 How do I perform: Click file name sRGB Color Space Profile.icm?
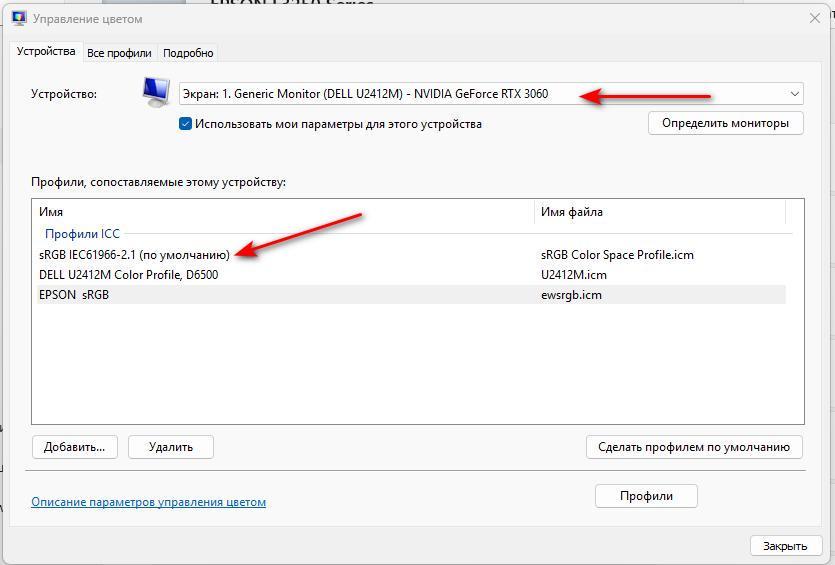click(617, 255)
